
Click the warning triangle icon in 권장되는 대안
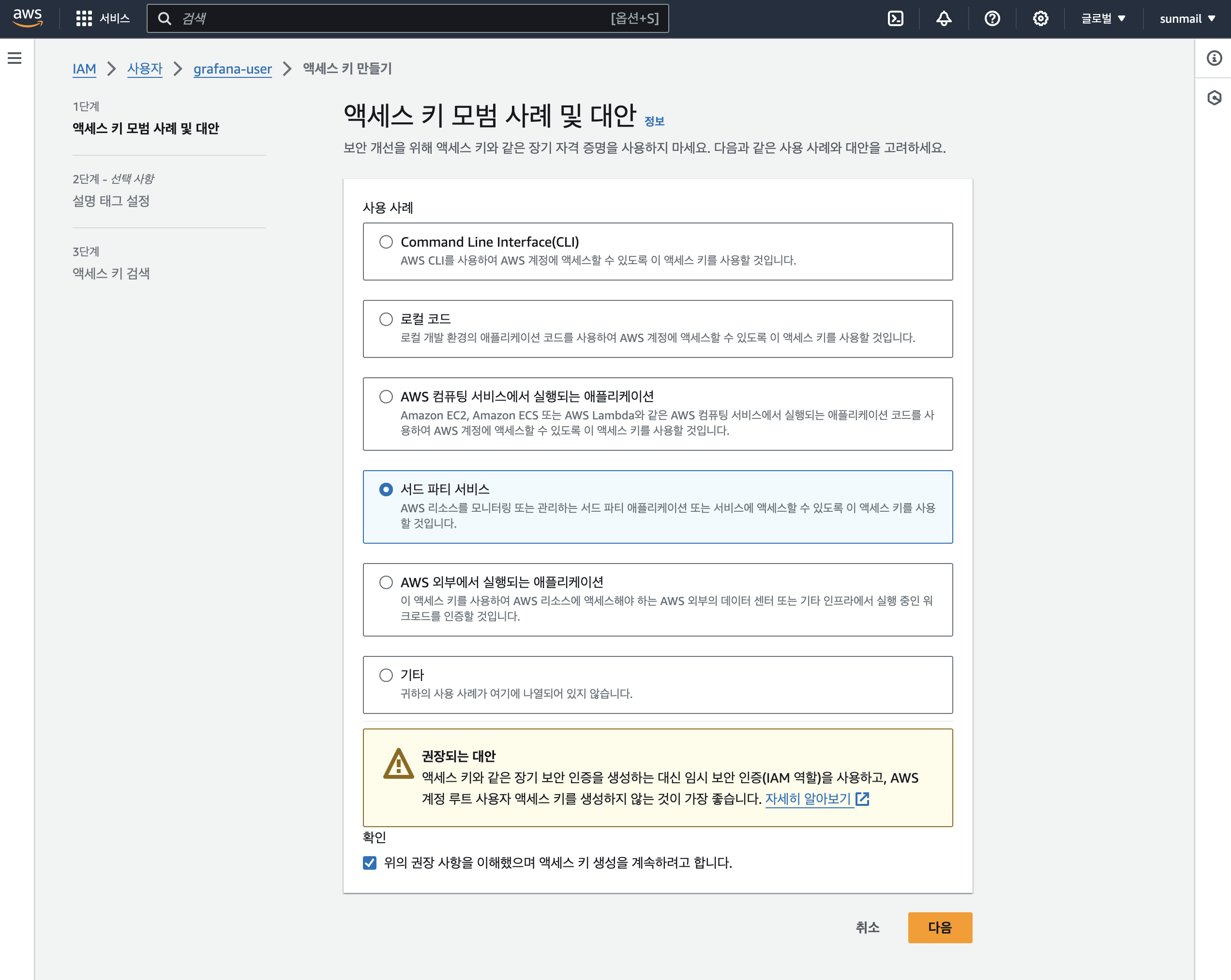tap(399, 764)
